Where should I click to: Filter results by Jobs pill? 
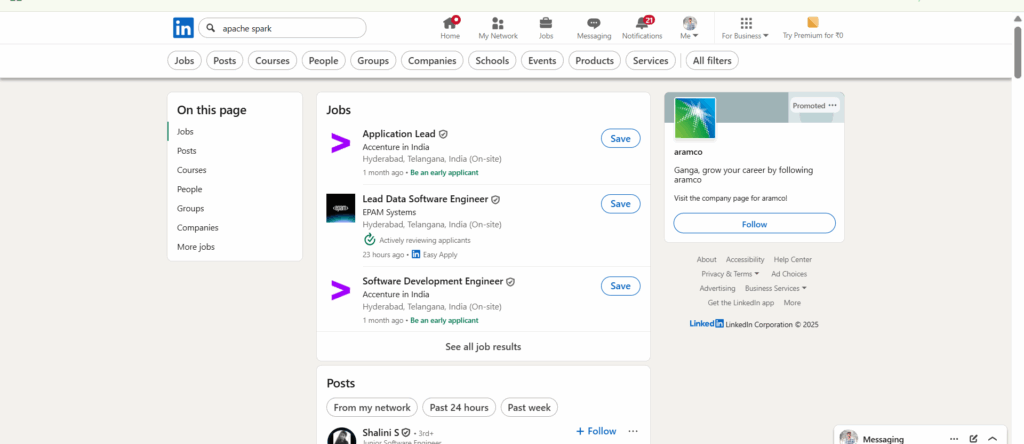(x=185, y=61)
